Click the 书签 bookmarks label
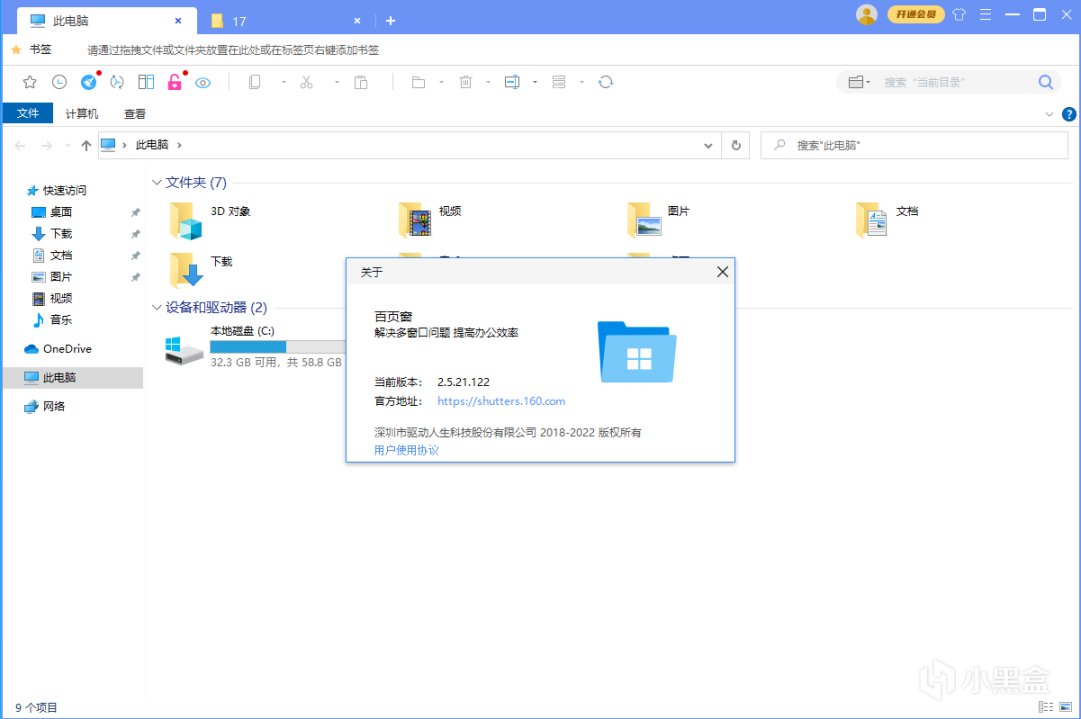This screenshot has height=719, width=1081. [x=40, y=49]
